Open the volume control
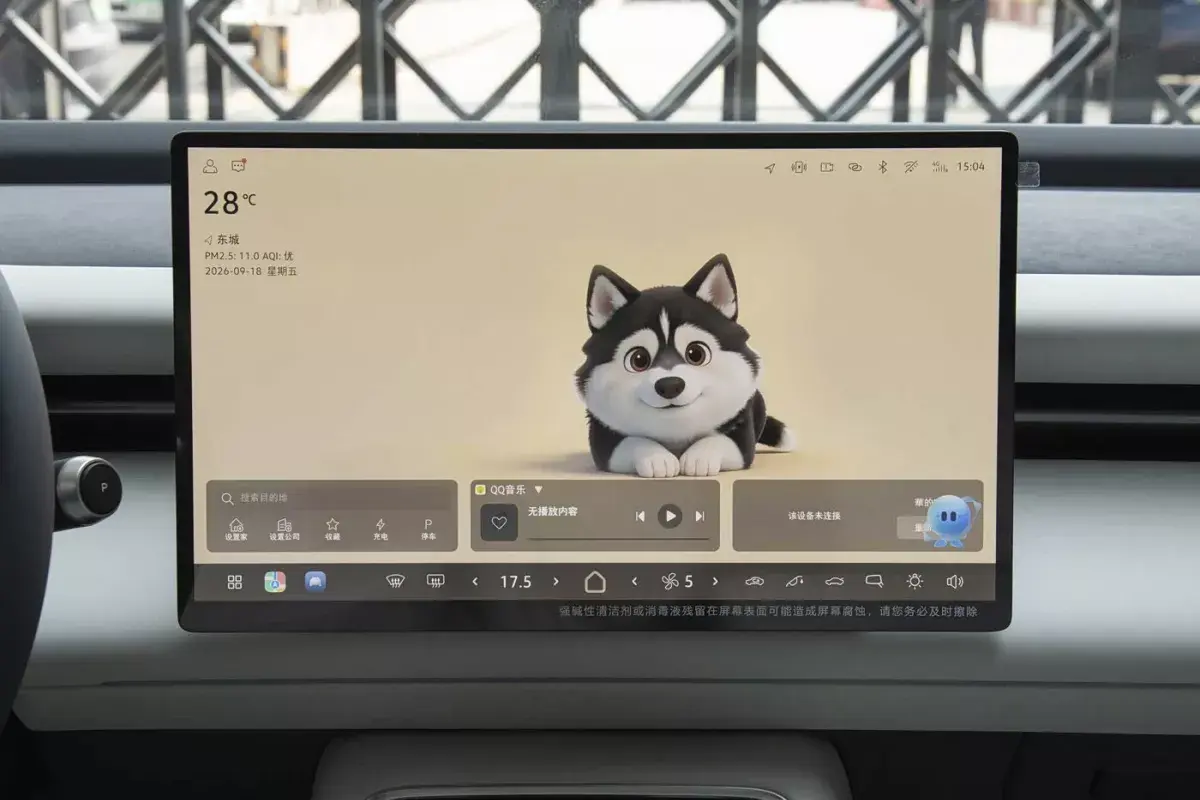Viewport: 1200px width, 800px height. (x=955, y=582)
